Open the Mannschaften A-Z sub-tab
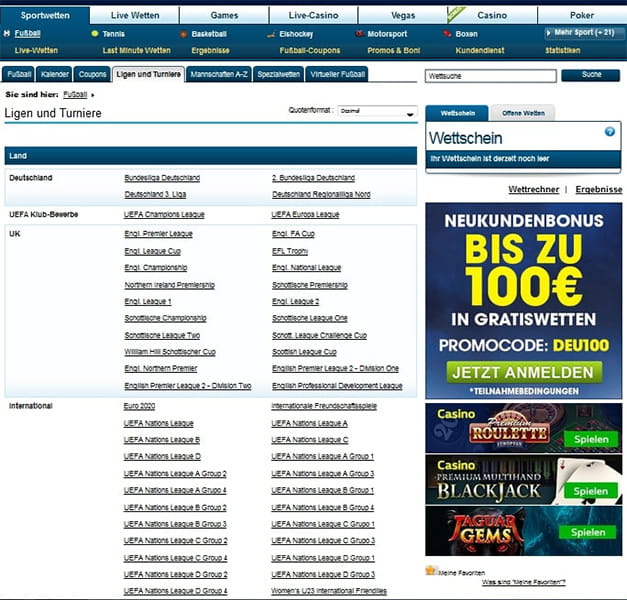 point(219,74)
